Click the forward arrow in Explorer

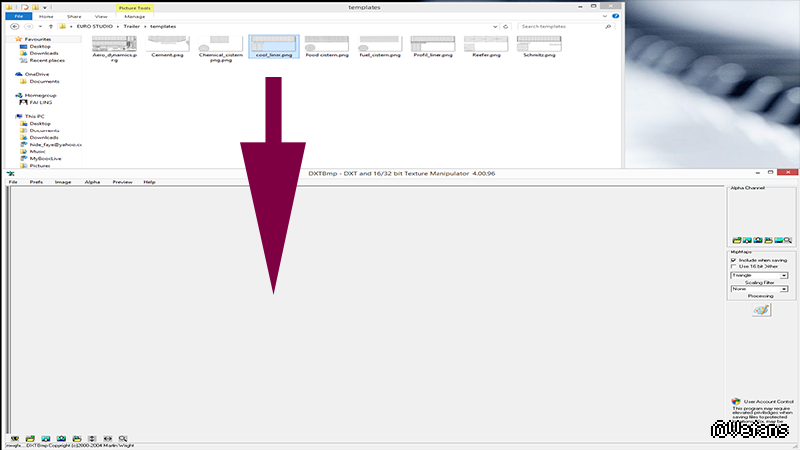pos(29,27)
